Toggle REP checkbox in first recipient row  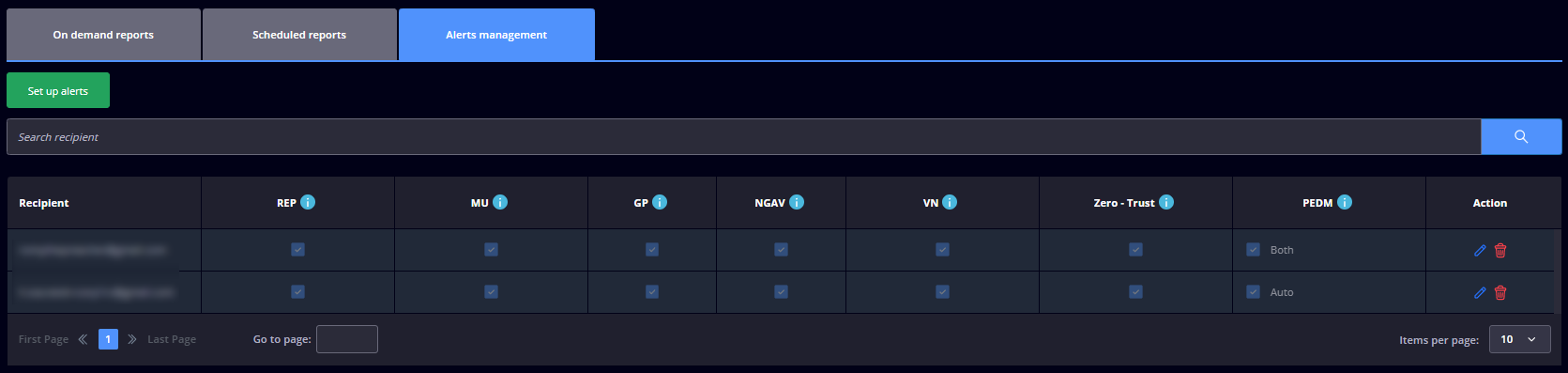click(x=297, y=250)
